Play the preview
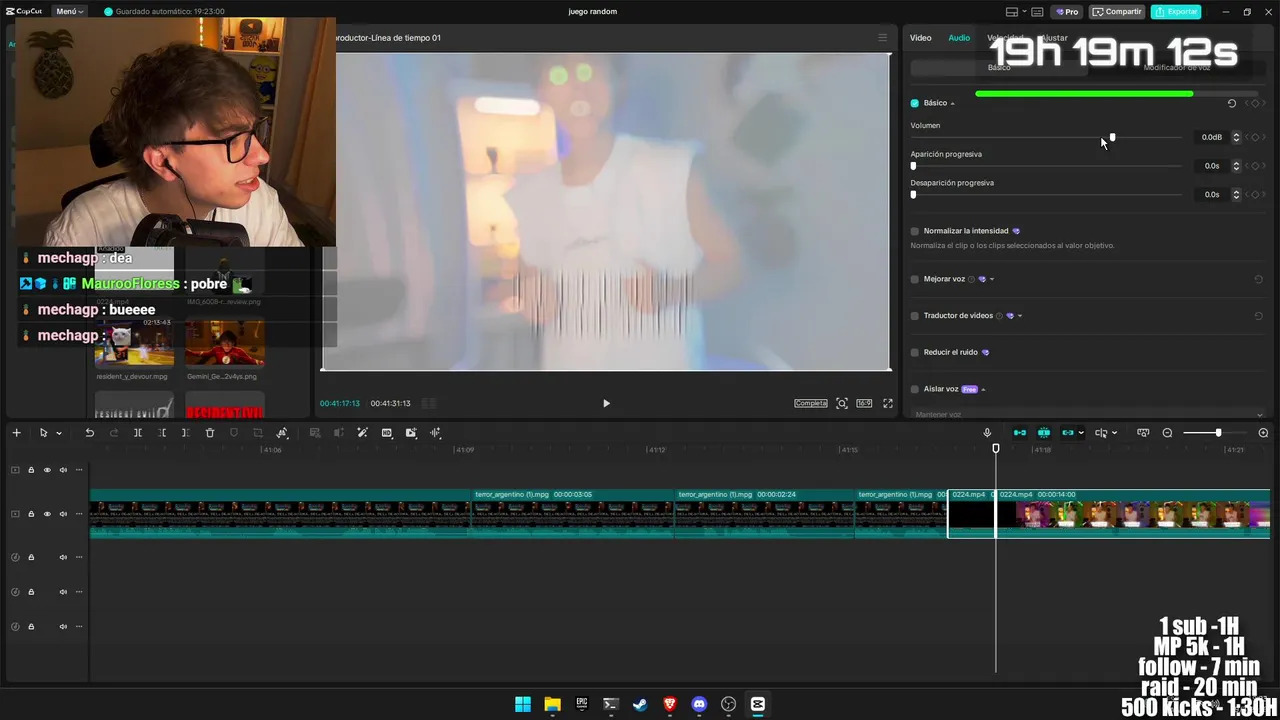The width and height of the screenshot is (1280, 720). pos(606,403)
